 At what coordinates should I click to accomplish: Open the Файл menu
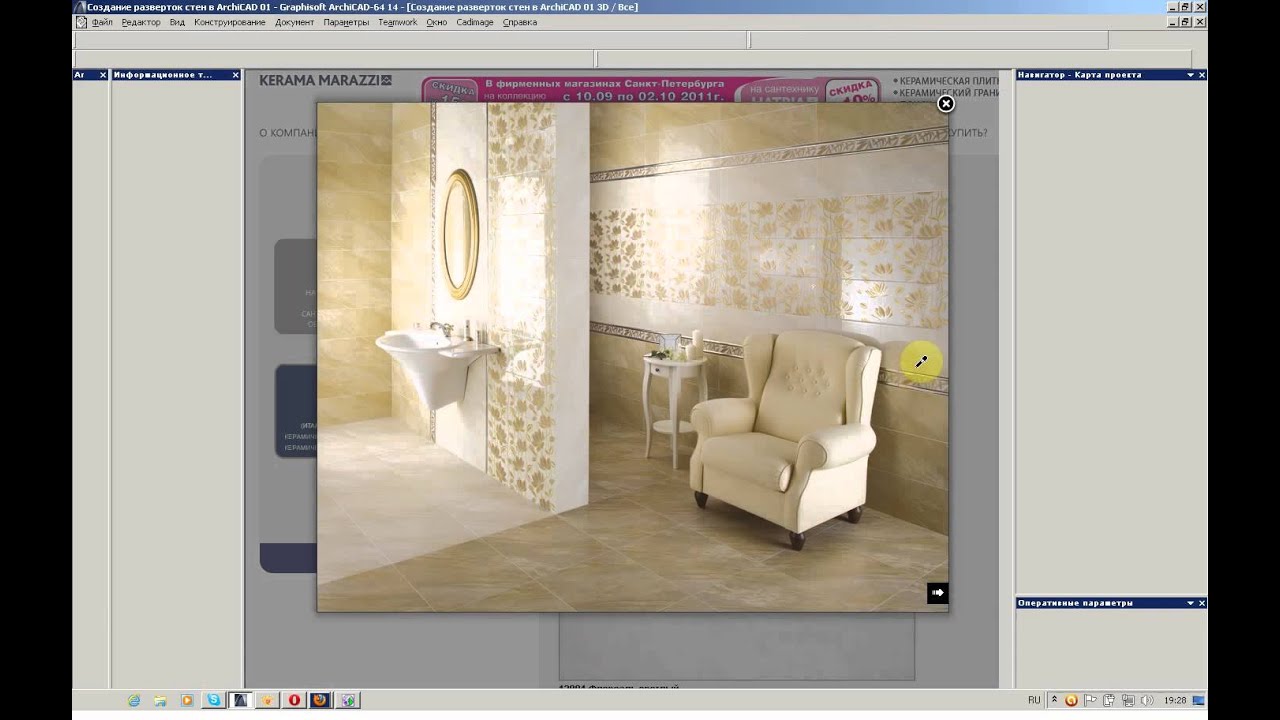tap(103, 22)
